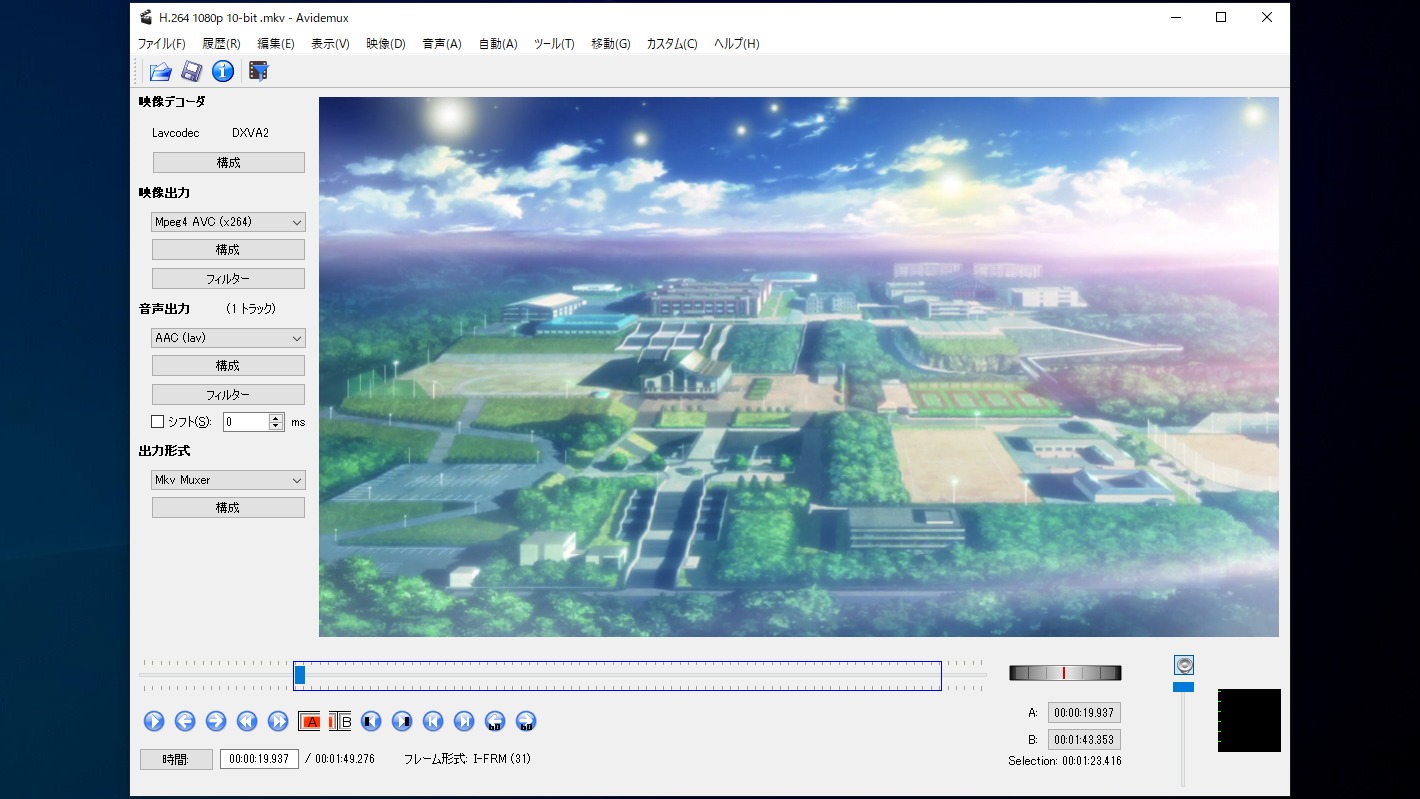1420x799 pixels.
Task: Click 構成 button under audio output
Action: 228,366
